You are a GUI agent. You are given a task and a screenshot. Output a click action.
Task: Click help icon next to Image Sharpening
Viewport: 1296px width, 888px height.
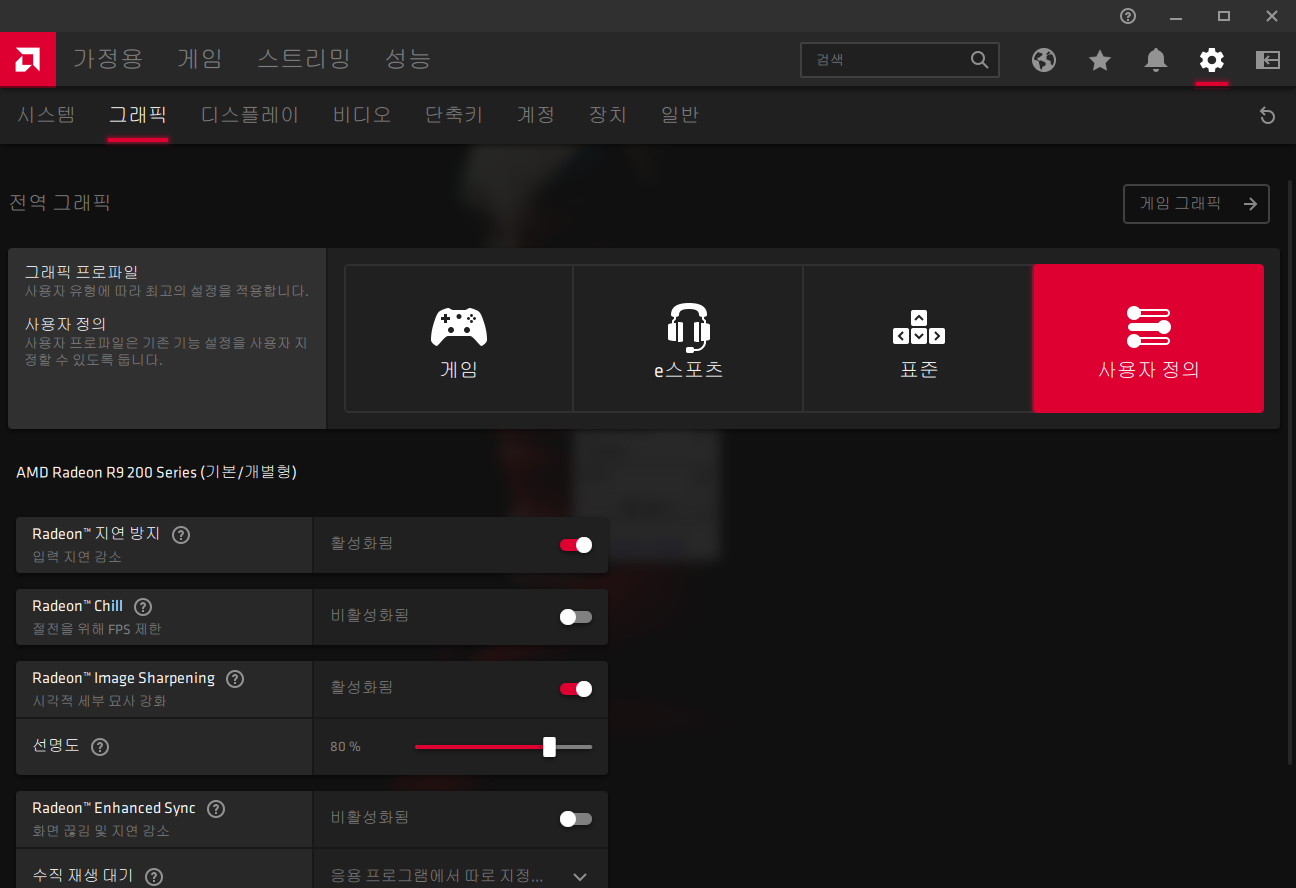tap(235, 678)
